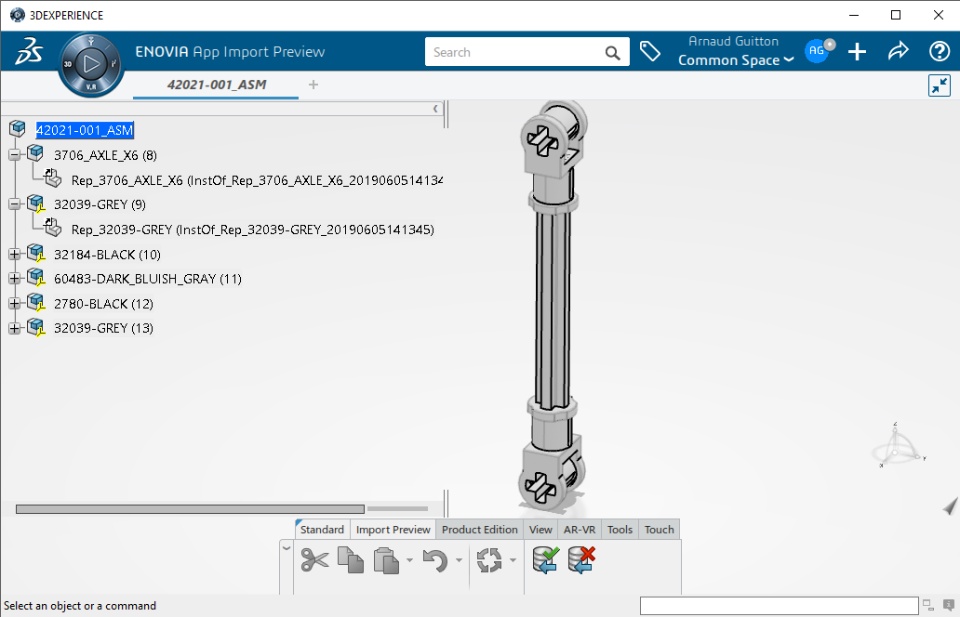Switch to the Product Edition tab
This screenshot has height=617, width=960.
[480, 529]
